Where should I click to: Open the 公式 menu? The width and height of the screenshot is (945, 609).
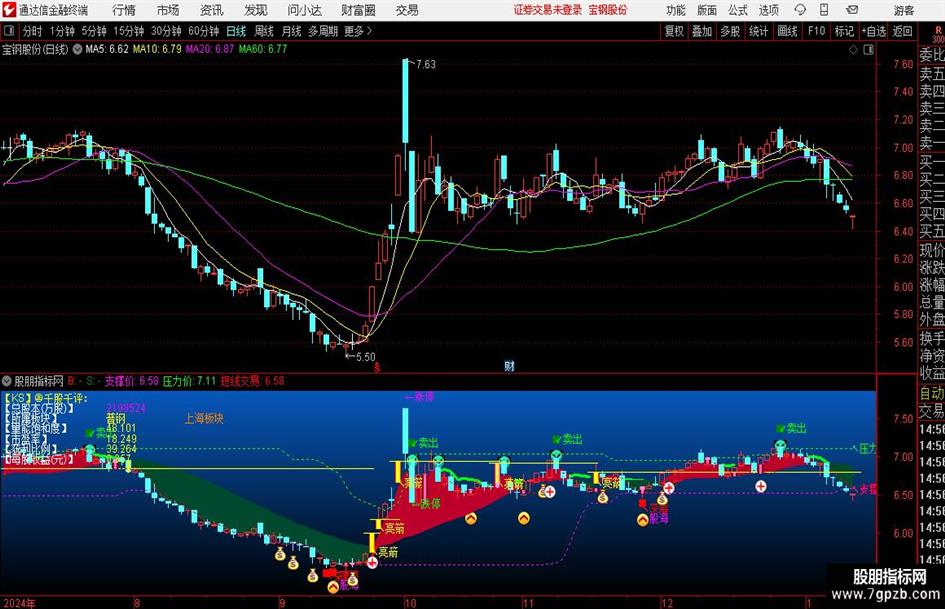tap(738, 10)
